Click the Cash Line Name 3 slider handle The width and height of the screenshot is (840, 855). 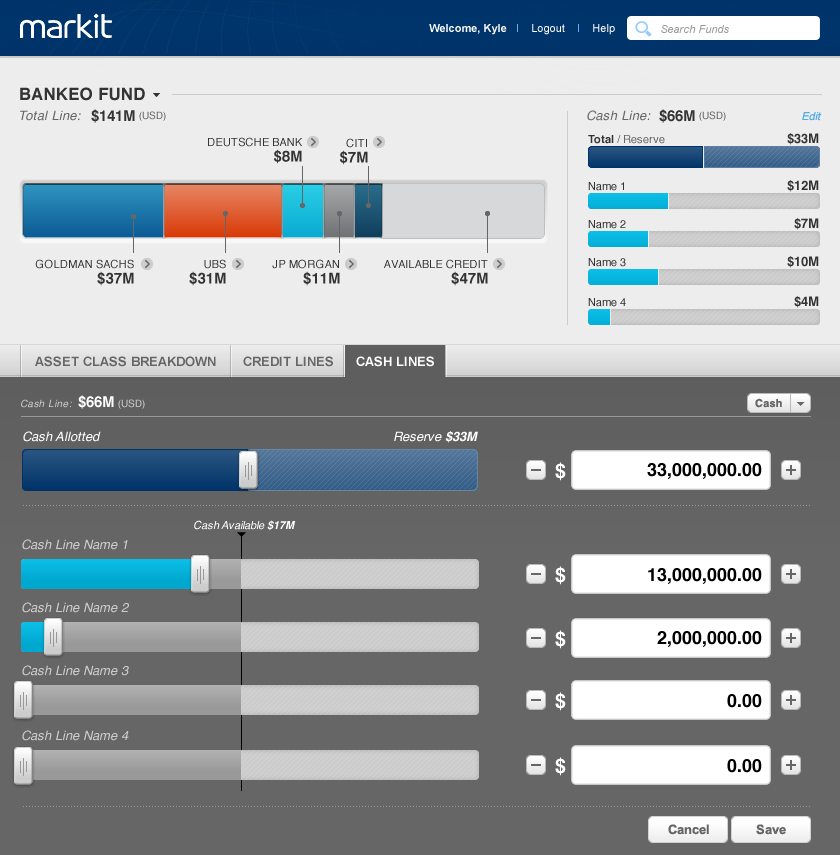23,700
